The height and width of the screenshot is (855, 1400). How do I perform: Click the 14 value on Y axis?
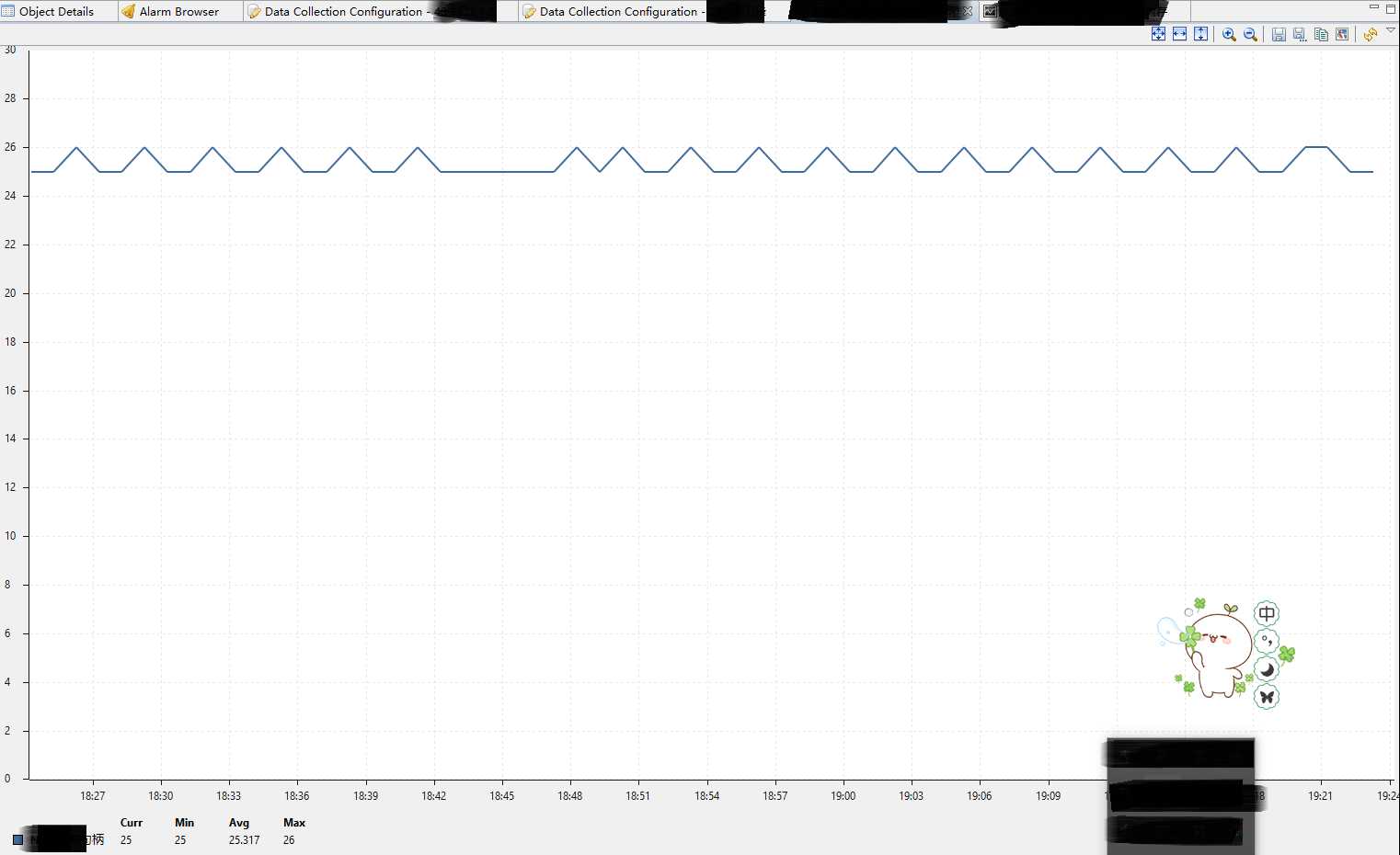pos(10,439)
